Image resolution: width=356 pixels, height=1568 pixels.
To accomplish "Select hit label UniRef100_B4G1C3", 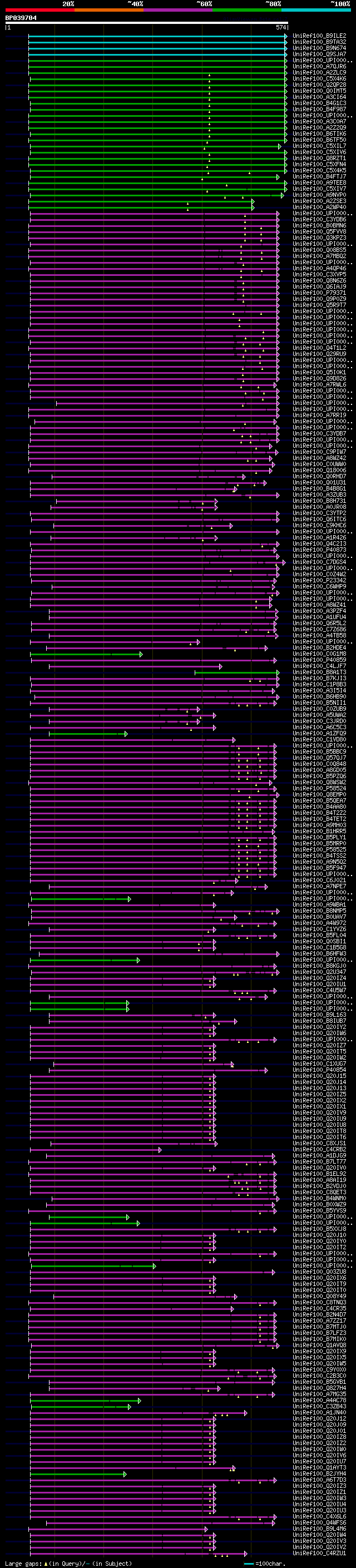I will pos(319,103).
